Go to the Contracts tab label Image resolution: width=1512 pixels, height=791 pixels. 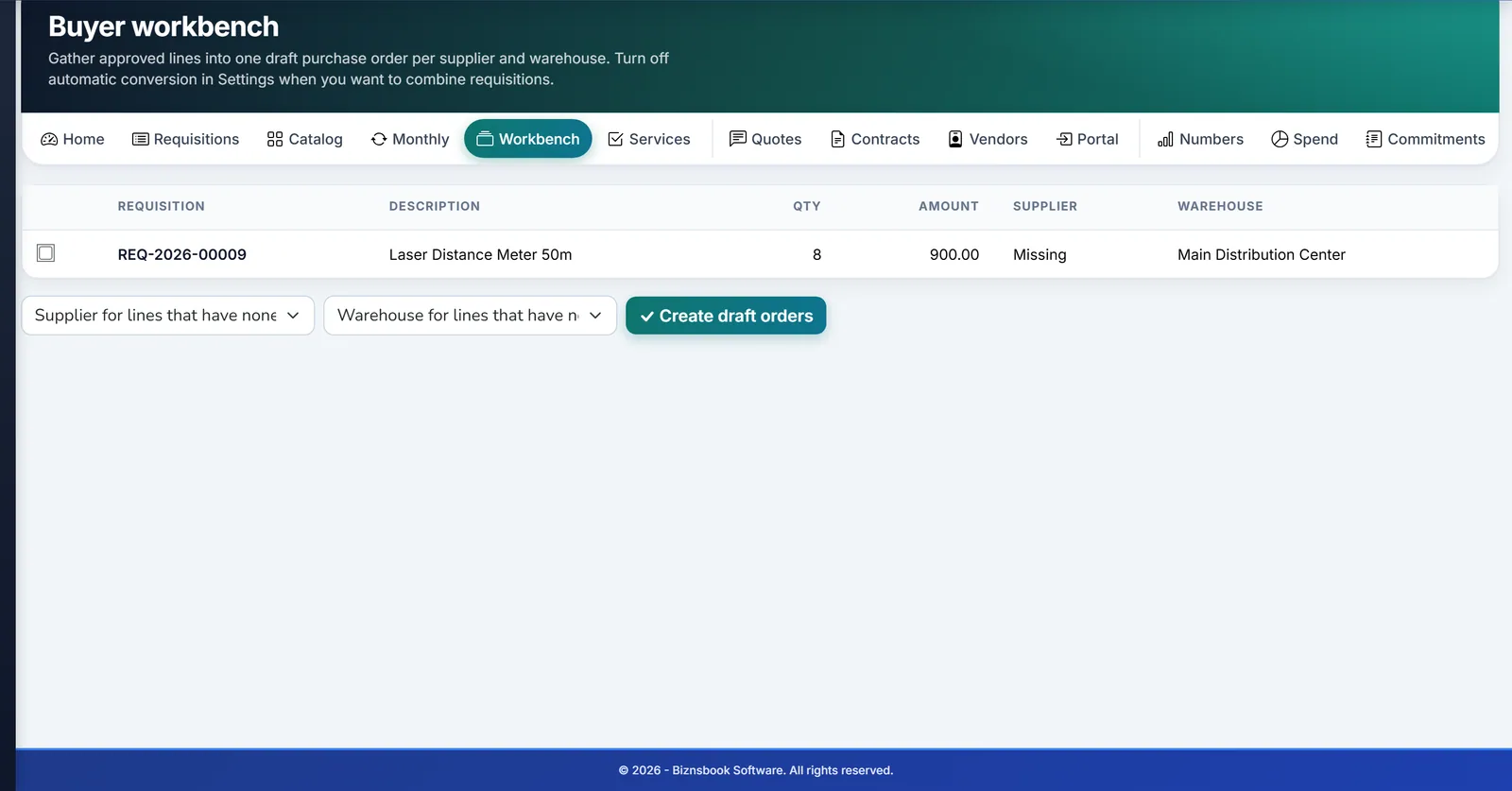pyautogui.click(x=885, y=139)
